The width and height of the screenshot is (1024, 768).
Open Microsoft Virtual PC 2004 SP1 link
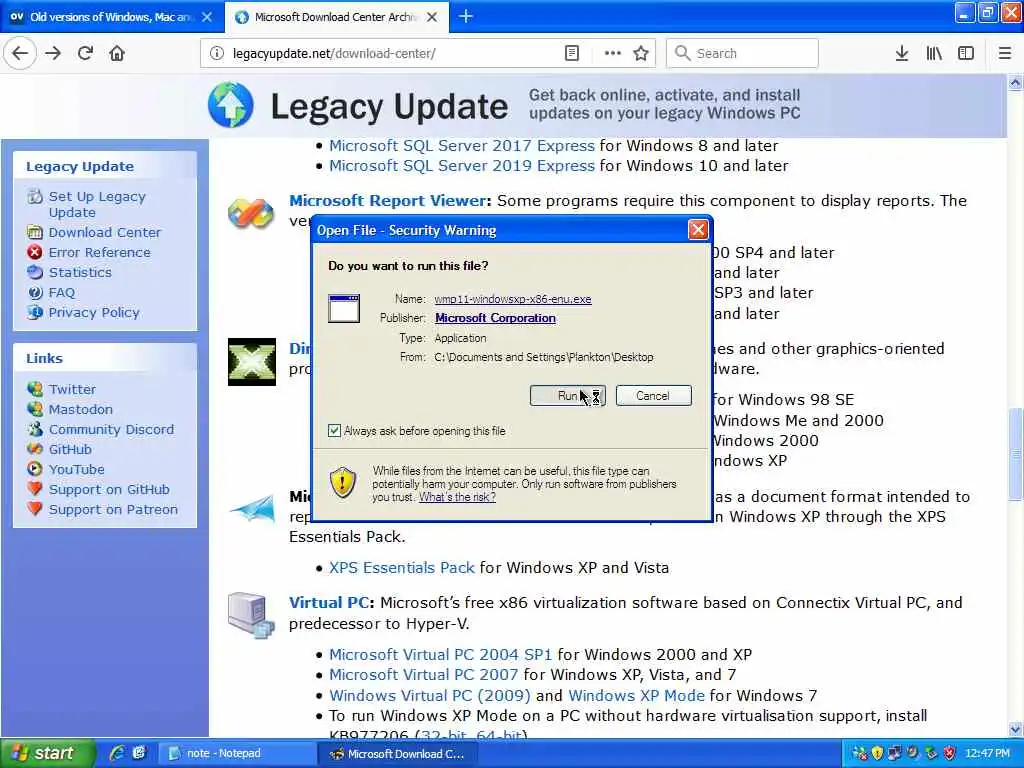pyautogui.click(x=440, y=654)
